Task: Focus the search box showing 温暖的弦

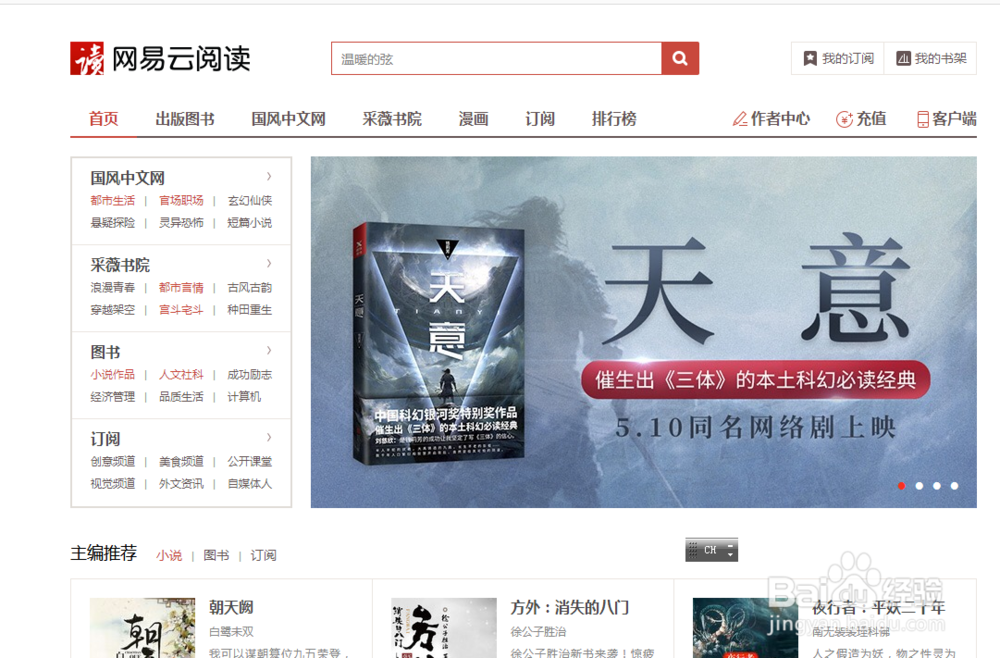Action: [x=496, y=59]
